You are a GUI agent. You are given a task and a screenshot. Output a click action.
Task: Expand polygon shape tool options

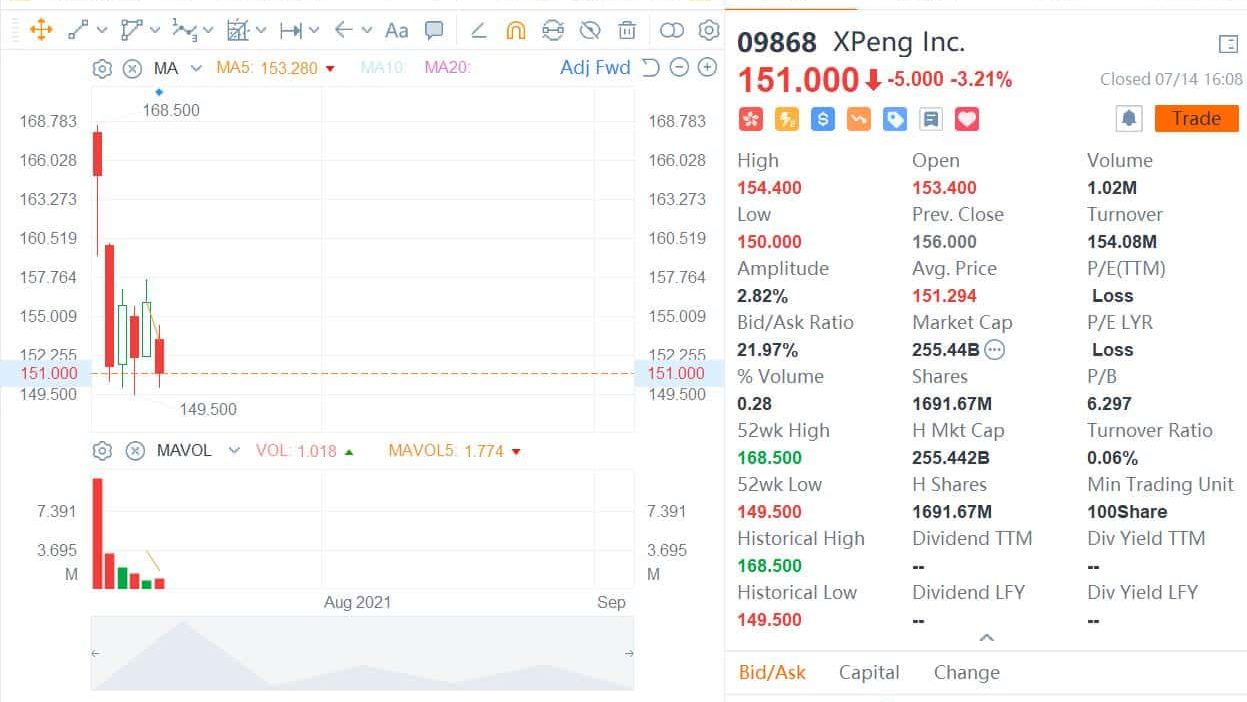pyautogui.click(x=155, y=30)
